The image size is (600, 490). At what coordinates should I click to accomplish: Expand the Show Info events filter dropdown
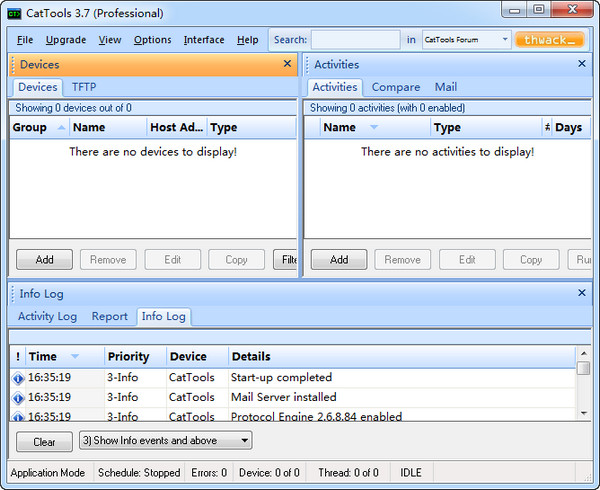point(246,441)
